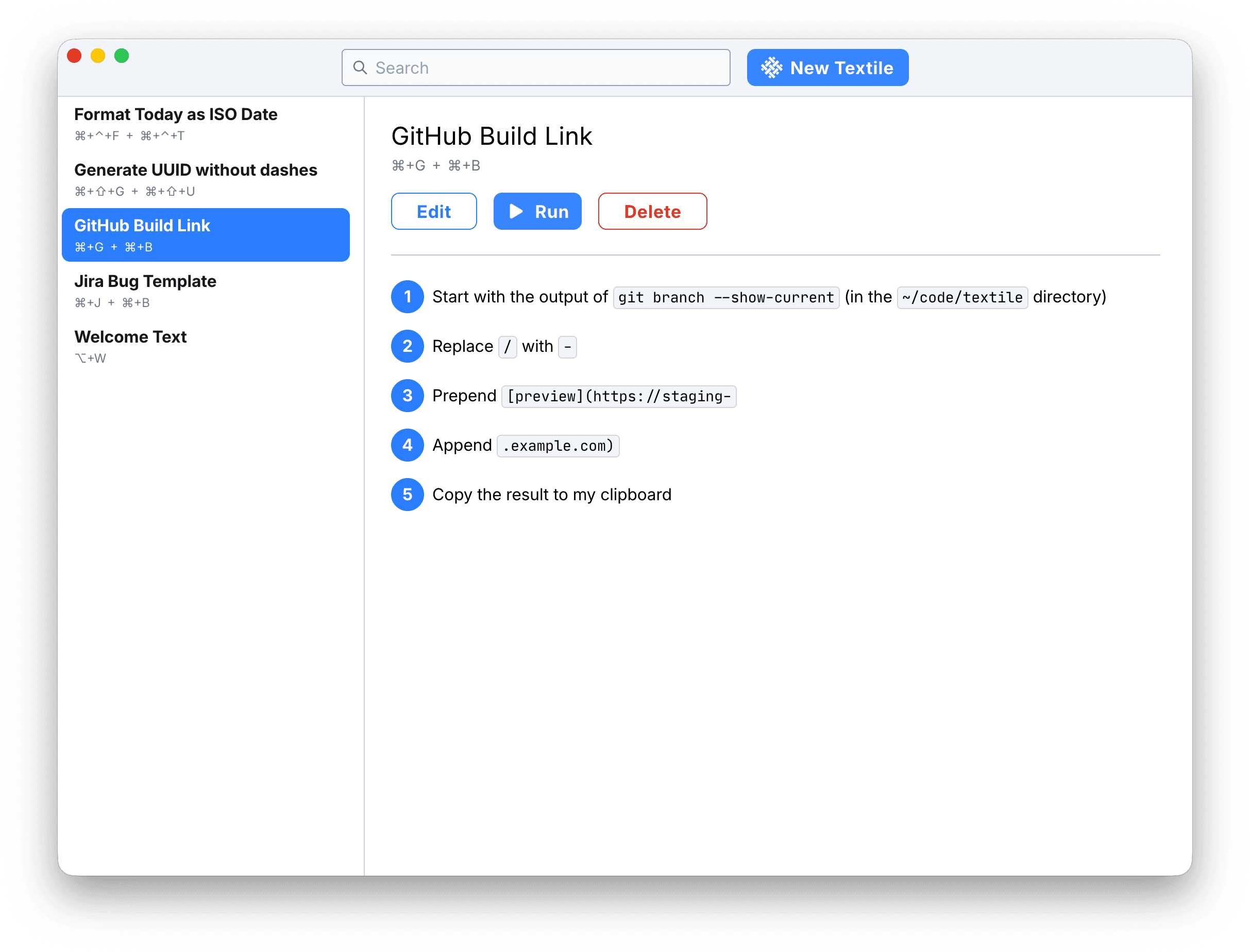This screenshot has height=952, width=1250.
Task: Click the step 1 number badge
Action: (407, 296)
